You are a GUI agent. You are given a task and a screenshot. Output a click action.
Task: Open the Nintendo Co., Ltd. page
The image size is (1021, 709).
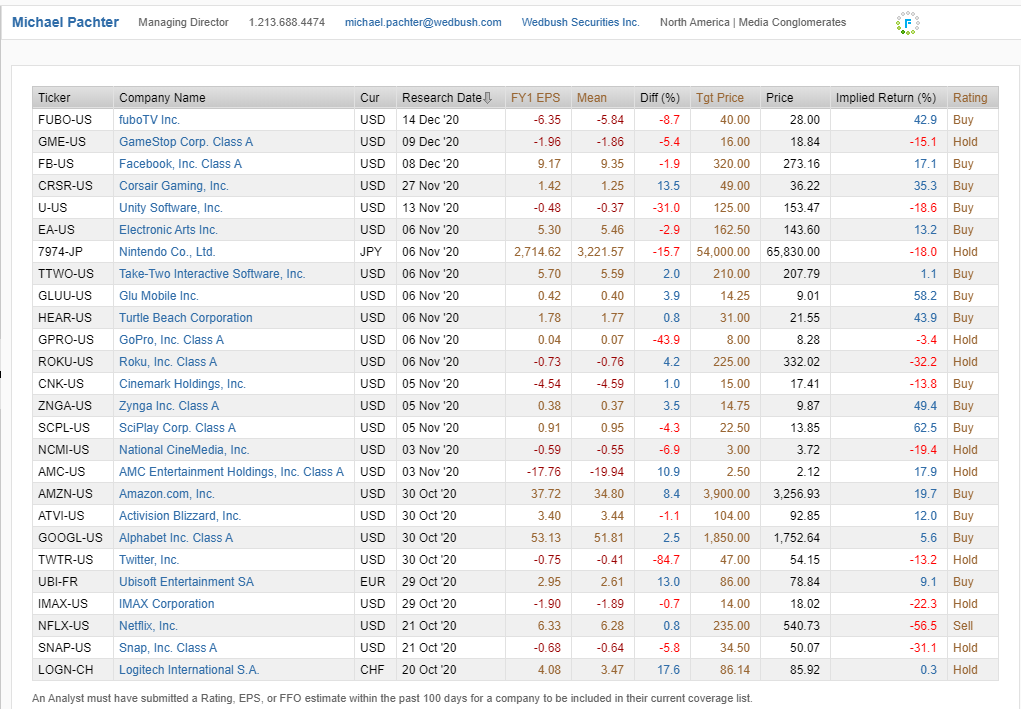[x=167, y=251]
